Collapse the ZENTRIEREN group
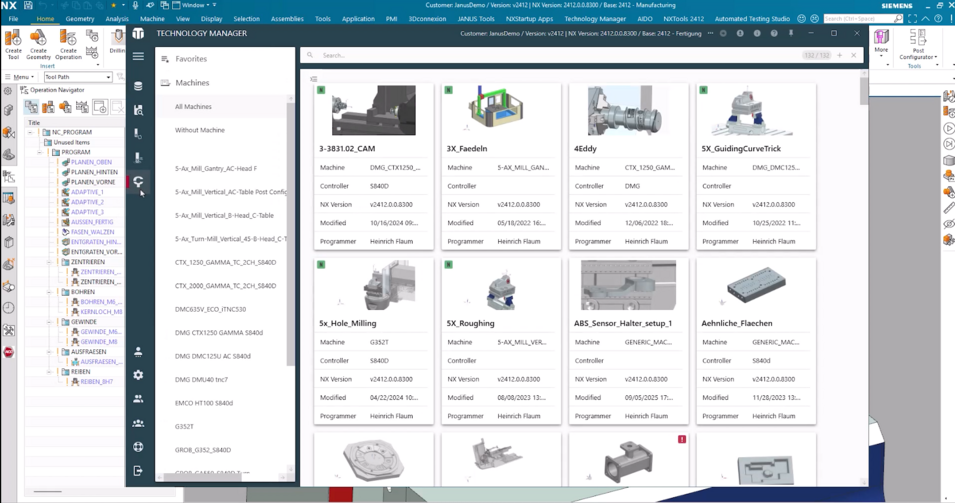Image resolution: width=955 pixels, height=503 pixels. point(49,262)
